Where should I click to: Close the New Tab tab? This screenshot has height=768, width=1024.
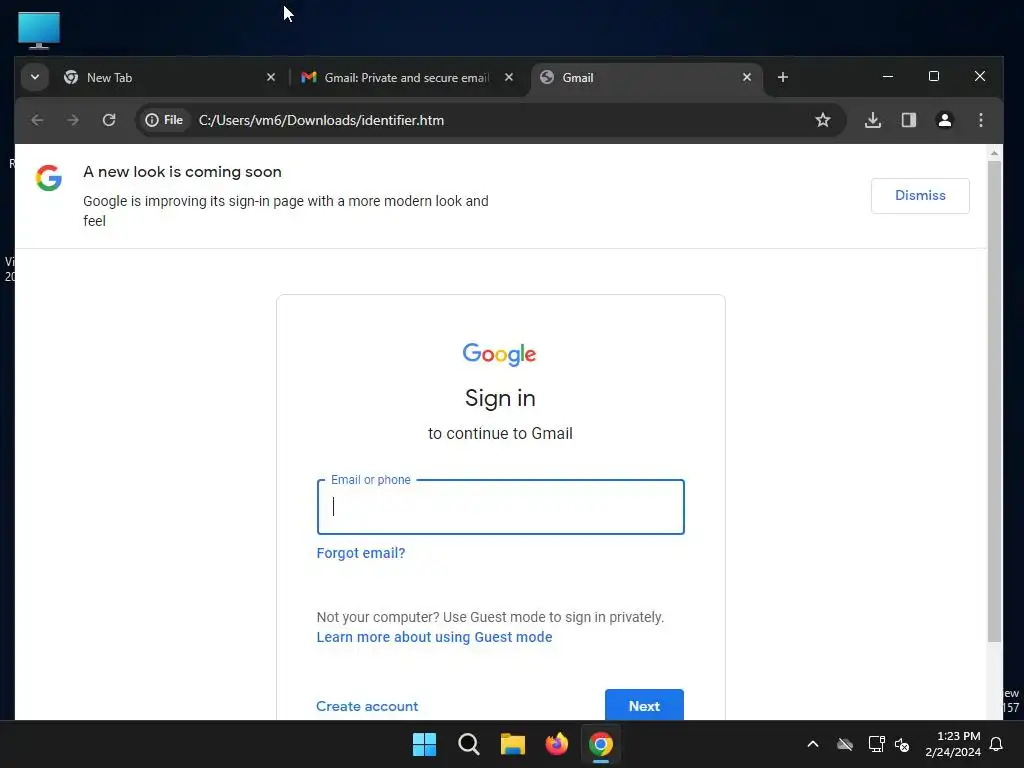[x=271, y=77]
